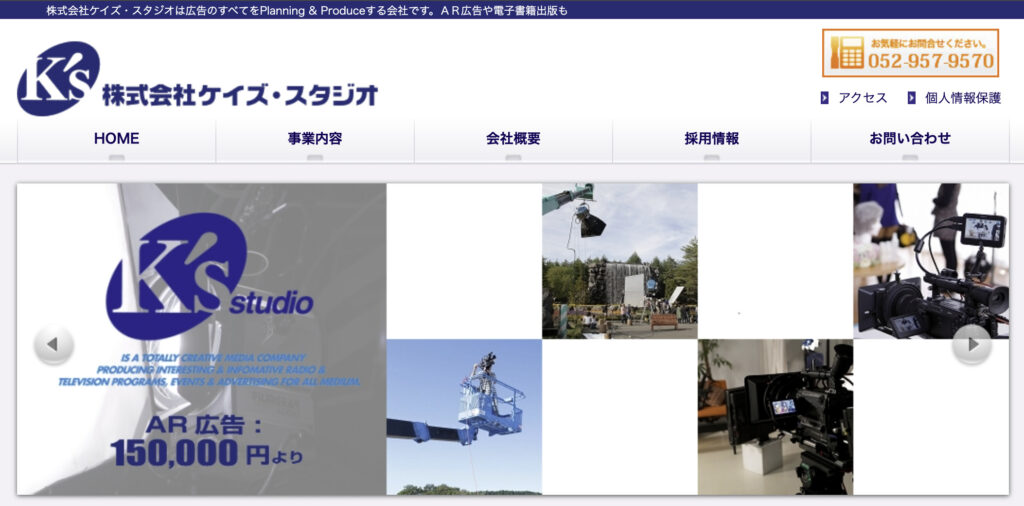Open the 事業内容 menu item
The height and width of the screenshot is (506, 1024).
315,139
